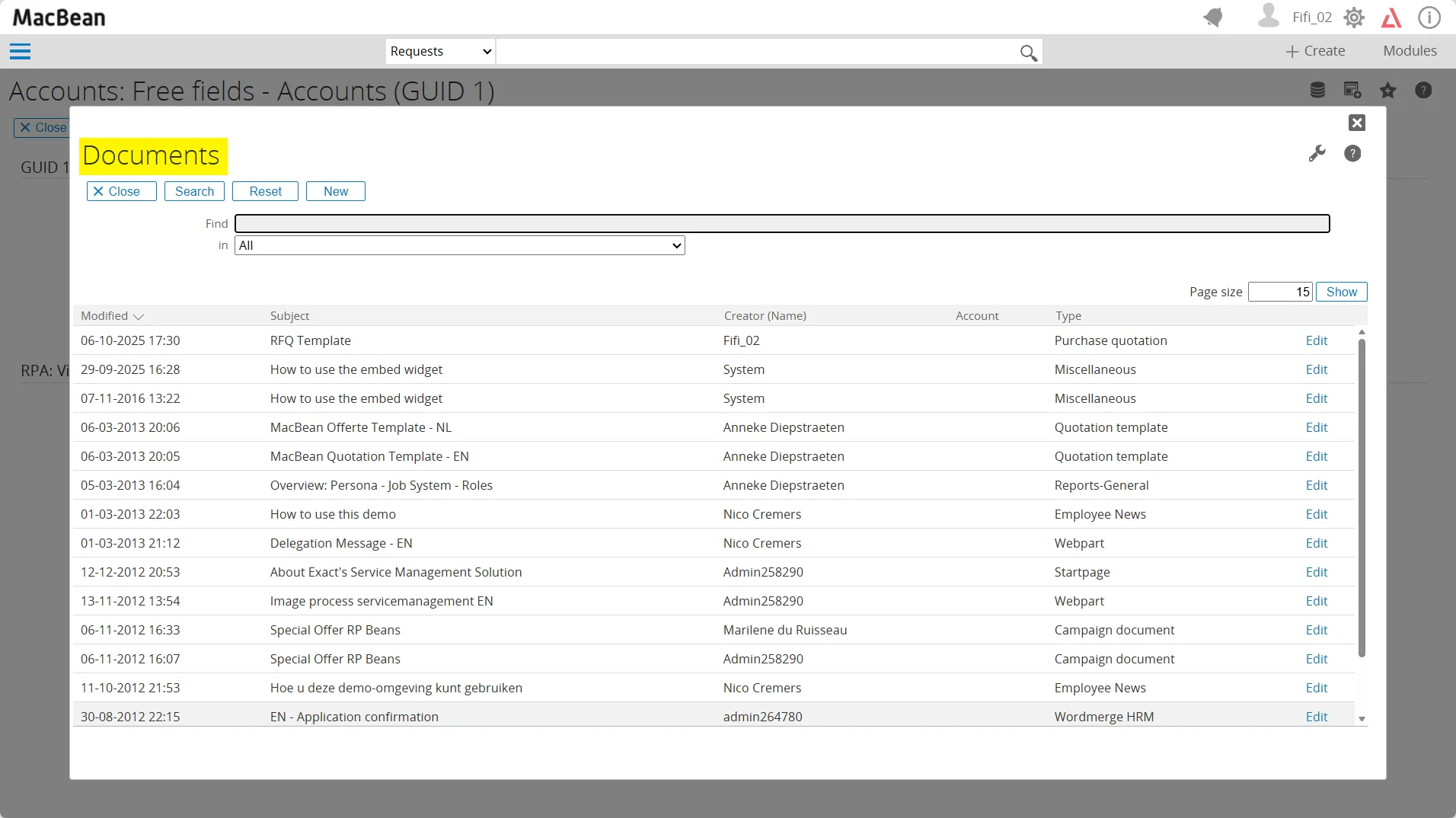Expand the Requests search scope dropdown
This screenshot has width=1456, height=818.
[440, 52]
